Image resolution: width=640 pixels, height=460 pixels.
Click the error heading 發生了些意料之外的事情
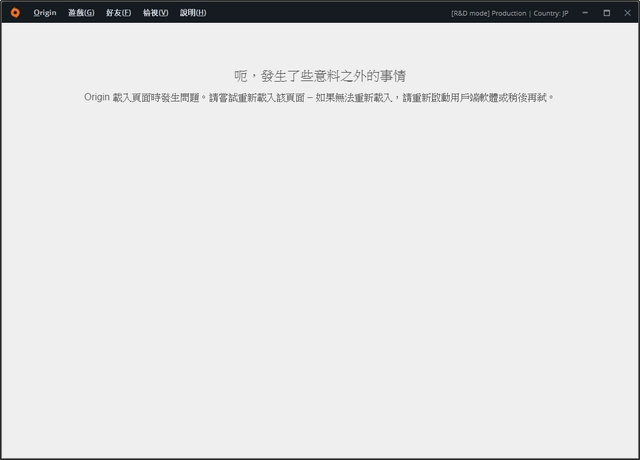tap(320, 76)
